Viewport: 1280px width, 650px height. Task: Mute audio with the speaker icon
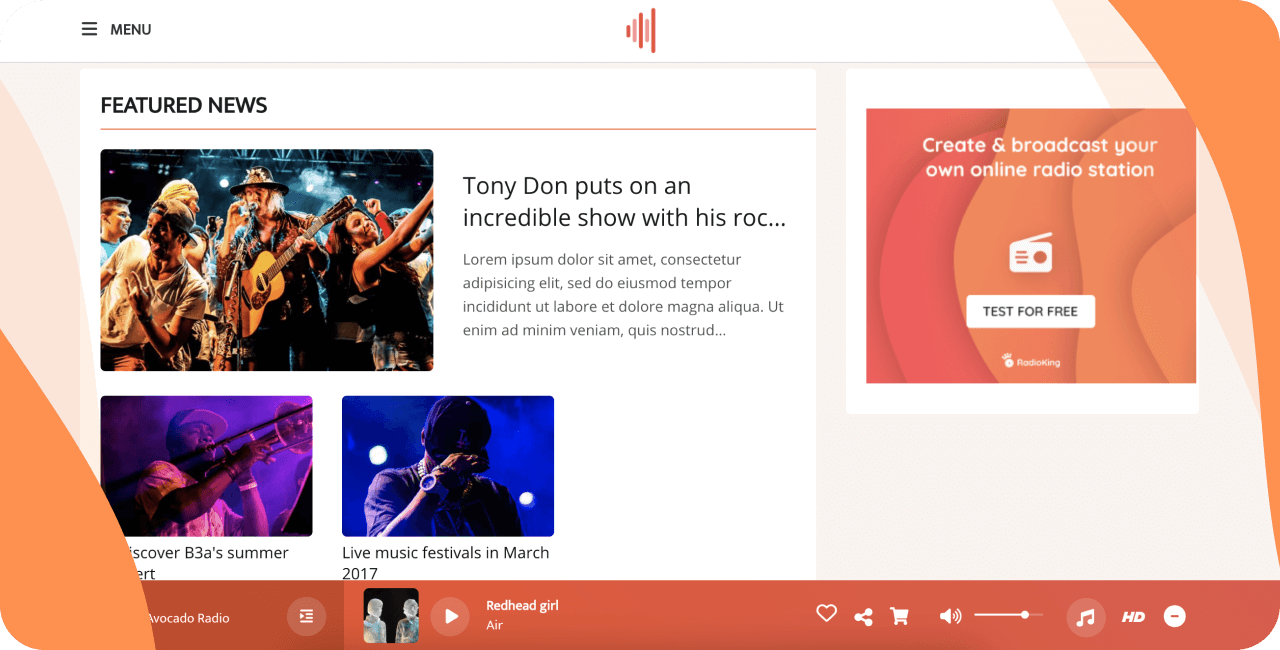pyautogui.click(x=950, y=616)
